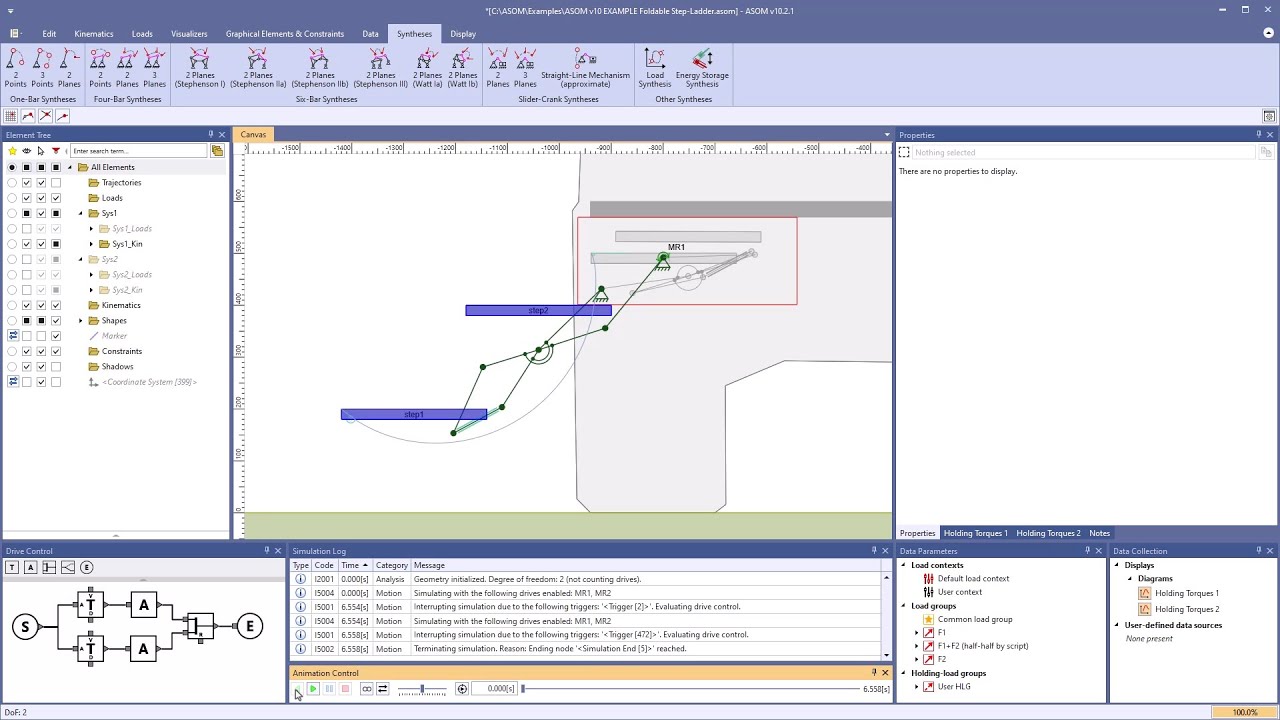
Task: Toggle back-and-forth animation mode icon
Action: tap(382, 689)
